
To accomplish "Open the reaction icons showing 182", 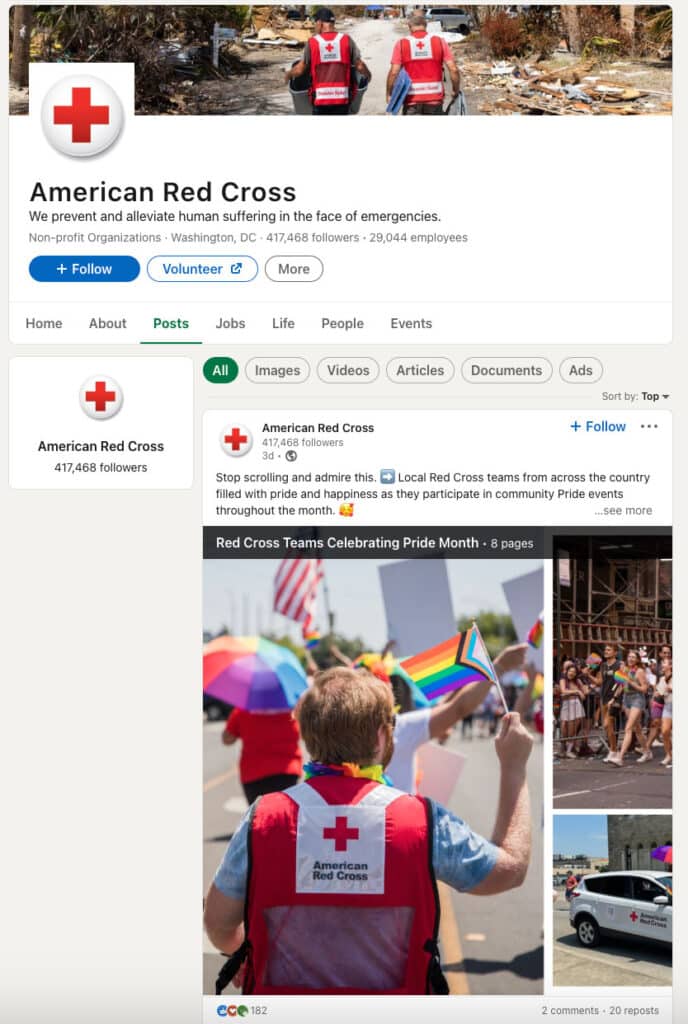I will point(232,1010).
